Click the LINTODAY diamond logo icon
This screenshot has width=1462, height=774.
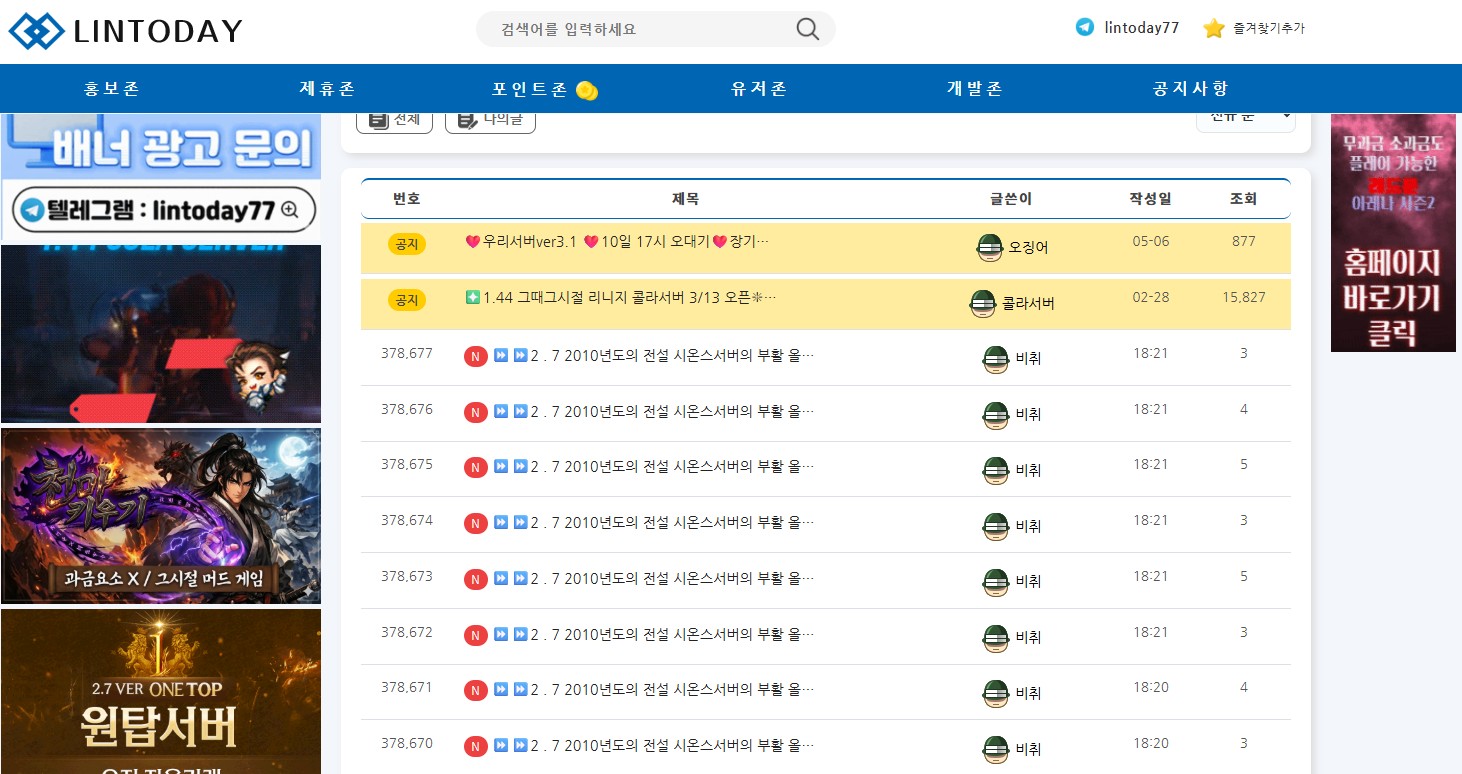37,31
